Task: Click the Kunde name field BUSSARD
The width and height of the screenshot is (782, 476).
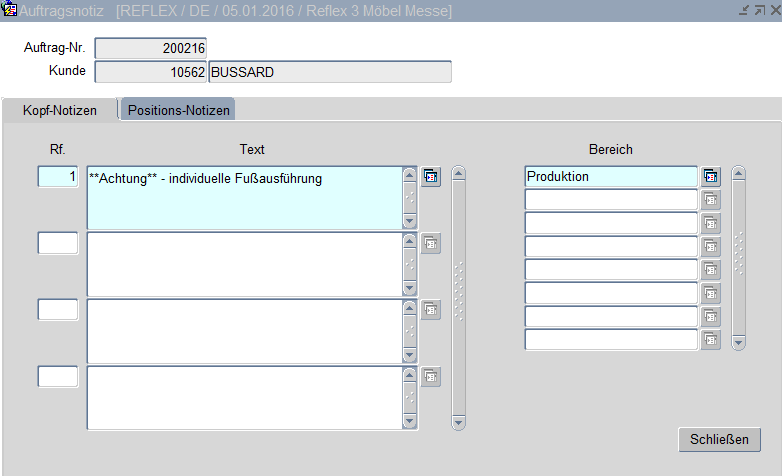Action: (x=329, y=72)
